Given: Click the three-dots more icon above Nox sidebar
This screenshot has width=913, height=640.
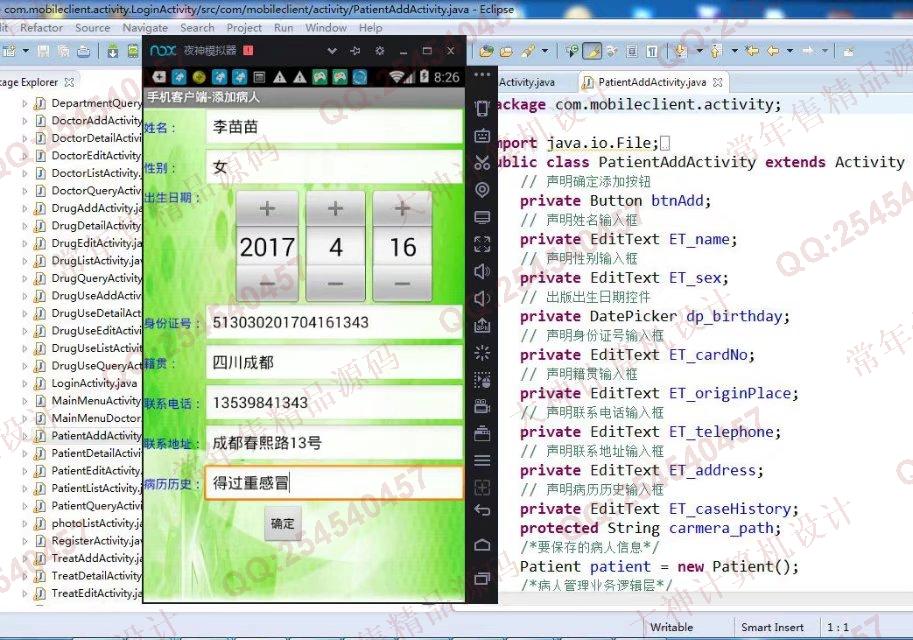Looking at the screenshot, I should coord(482,75).
